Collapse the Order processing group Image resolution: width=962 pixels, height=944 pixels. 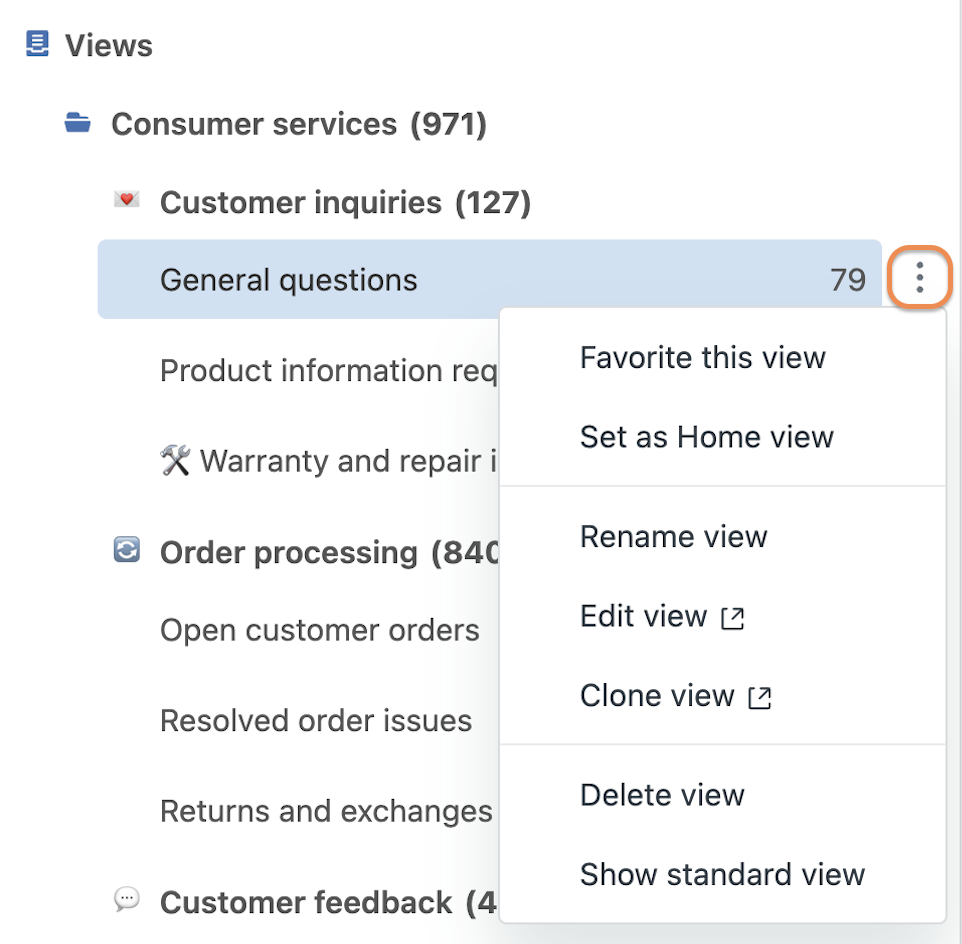click(329, 552)
